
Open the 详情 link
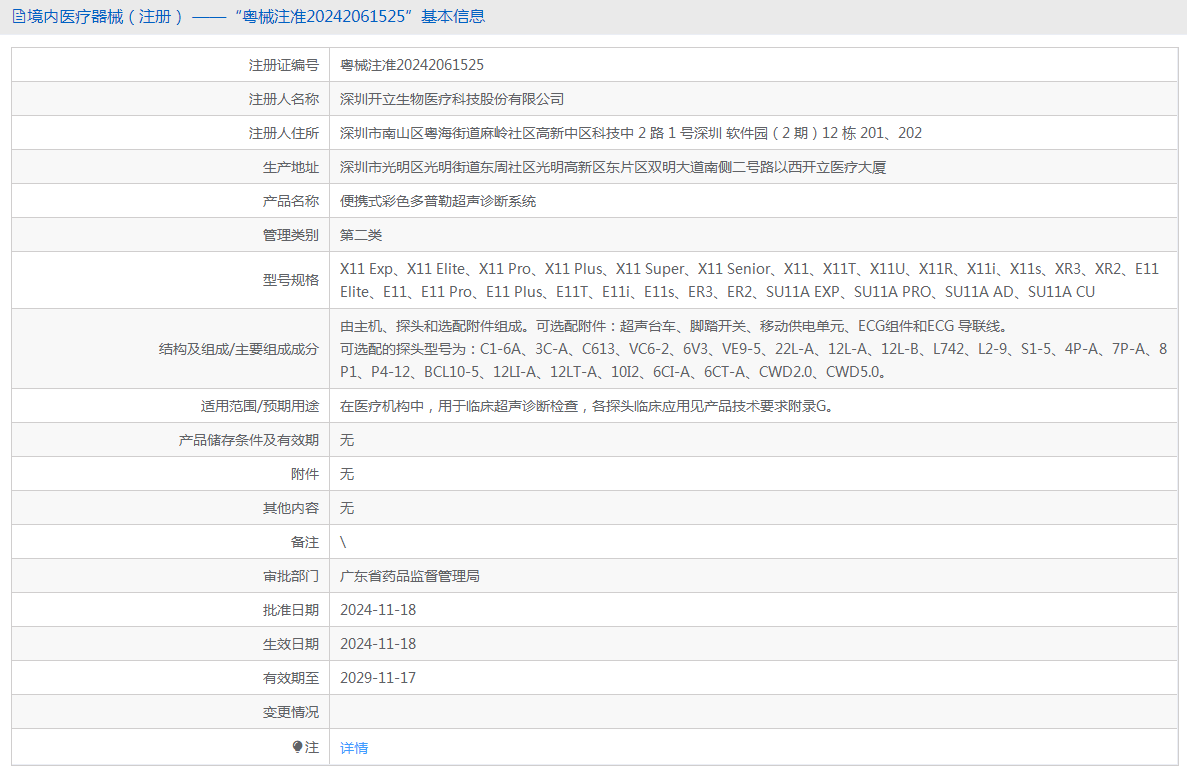(354, 748)
